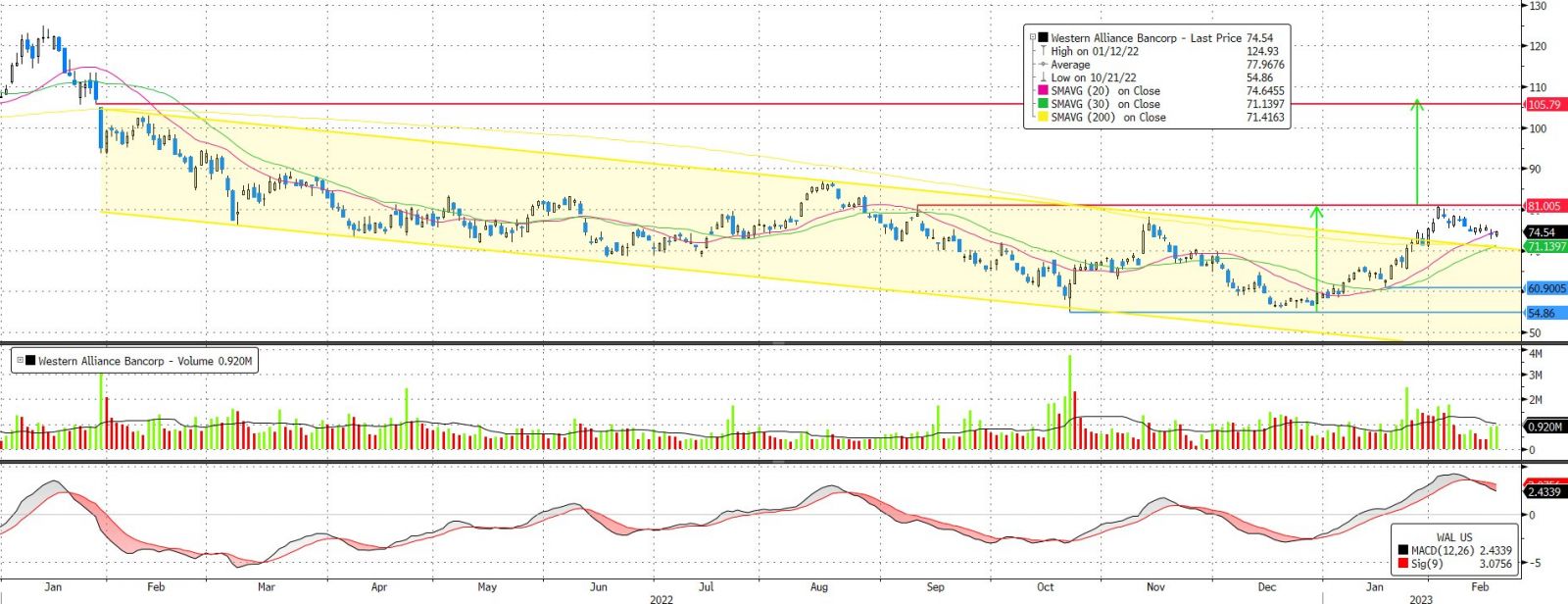Click the 4M tick on volume axis

[x=1535, y=353]
